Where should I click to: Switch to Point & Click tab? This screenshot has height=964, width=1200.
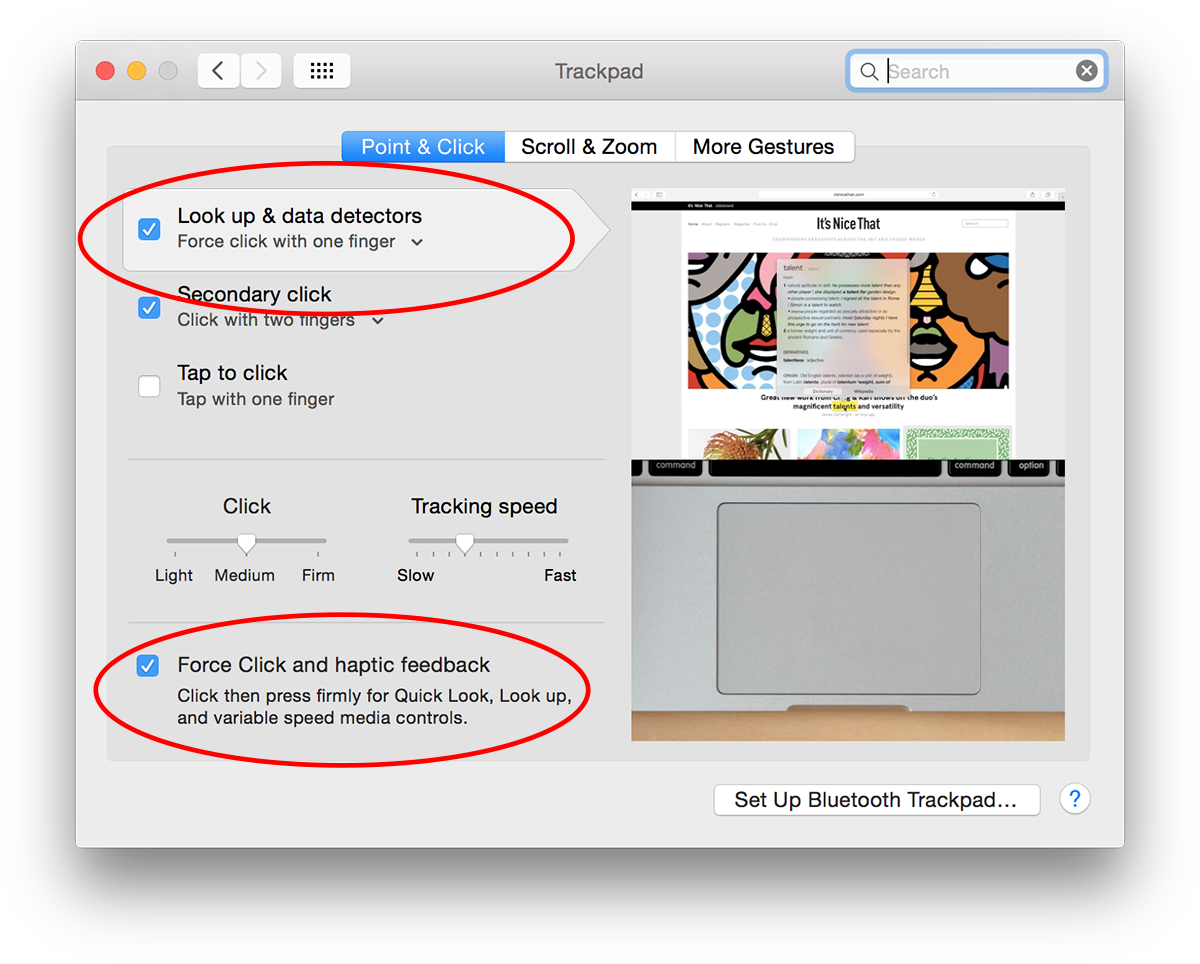(423, 147)
